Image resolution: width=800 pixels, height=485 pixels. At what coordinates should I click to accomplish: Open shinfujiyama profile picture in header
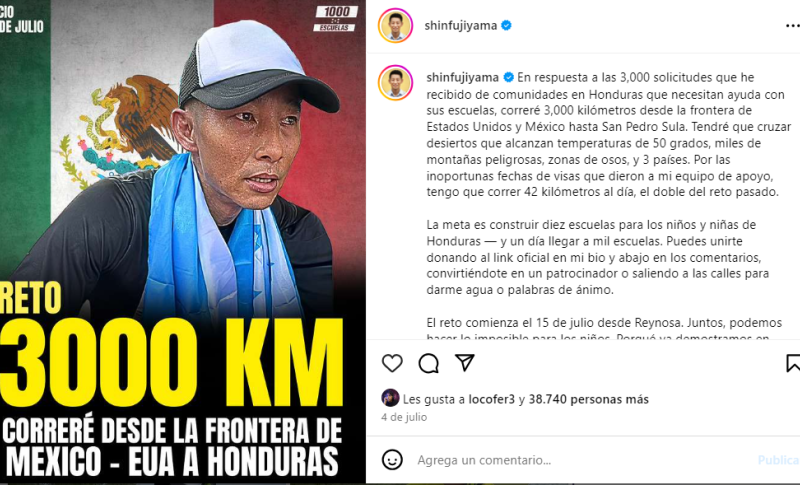point(395,25)
